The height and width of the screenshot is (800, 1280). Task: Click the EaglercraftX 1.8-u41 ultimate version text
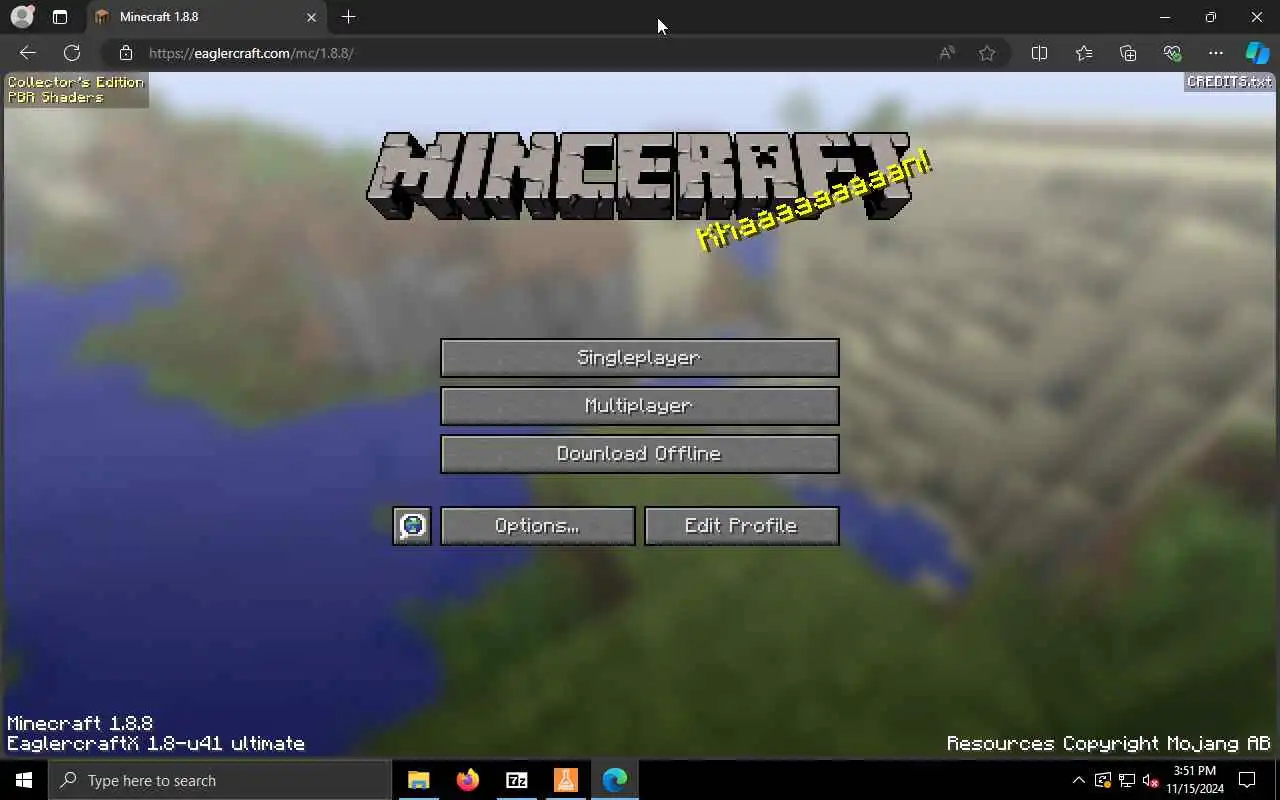coord(156,744)
